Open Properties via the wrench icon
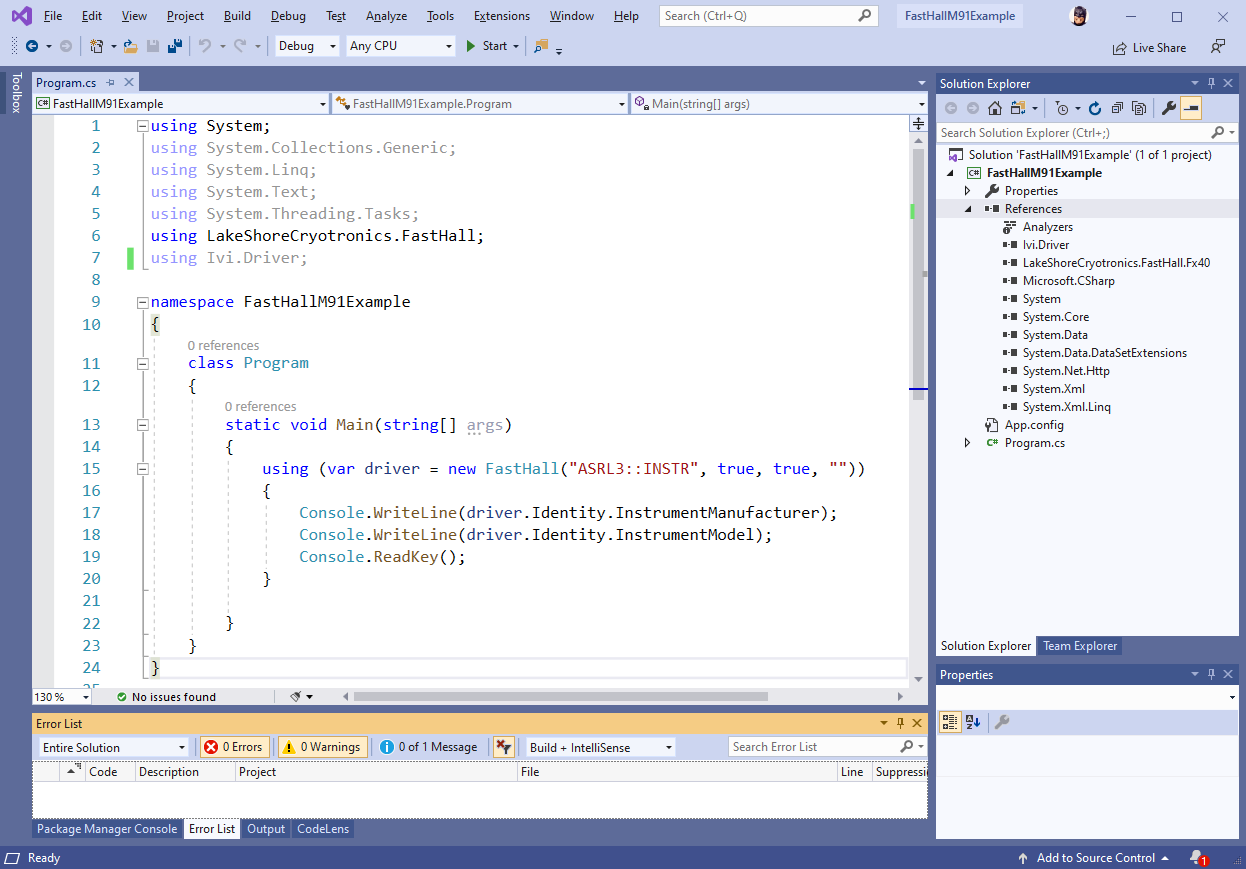The height and width of the screenshot is (869, 1246). pyautogui.click(x=1170, y=108)
